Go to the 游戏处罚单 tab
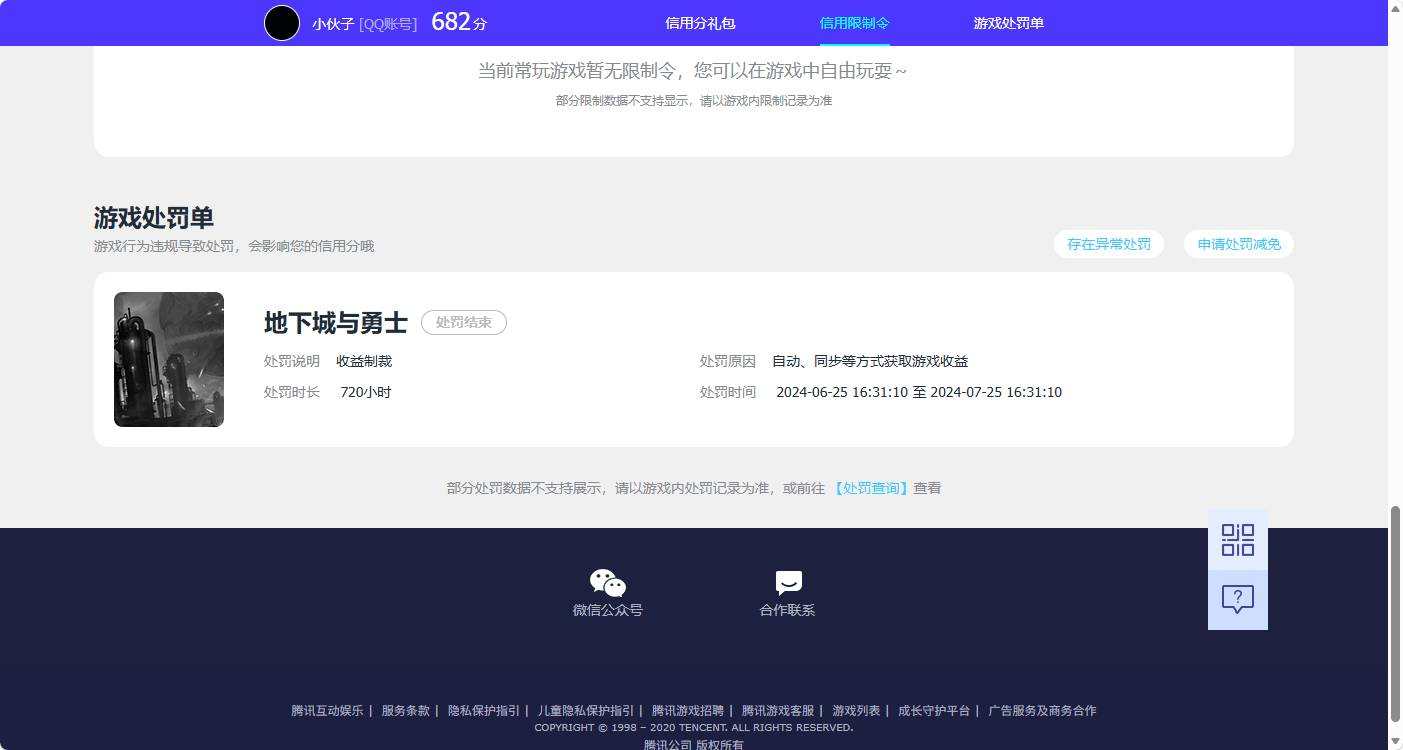 (x=1008, y=23)
